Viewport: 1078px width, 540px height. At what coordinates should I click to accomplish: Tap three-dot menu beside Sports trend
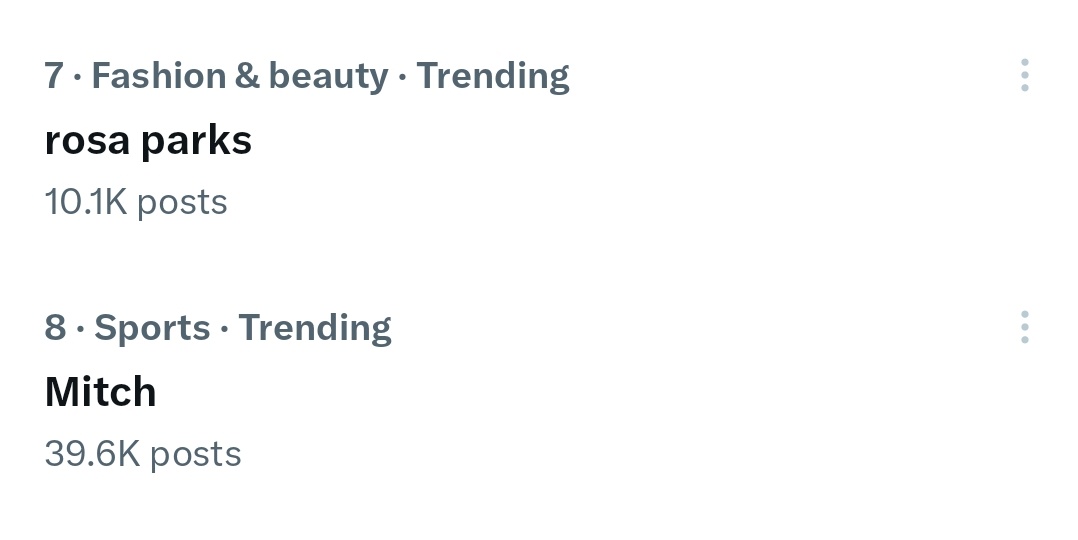pos(1024,327)
